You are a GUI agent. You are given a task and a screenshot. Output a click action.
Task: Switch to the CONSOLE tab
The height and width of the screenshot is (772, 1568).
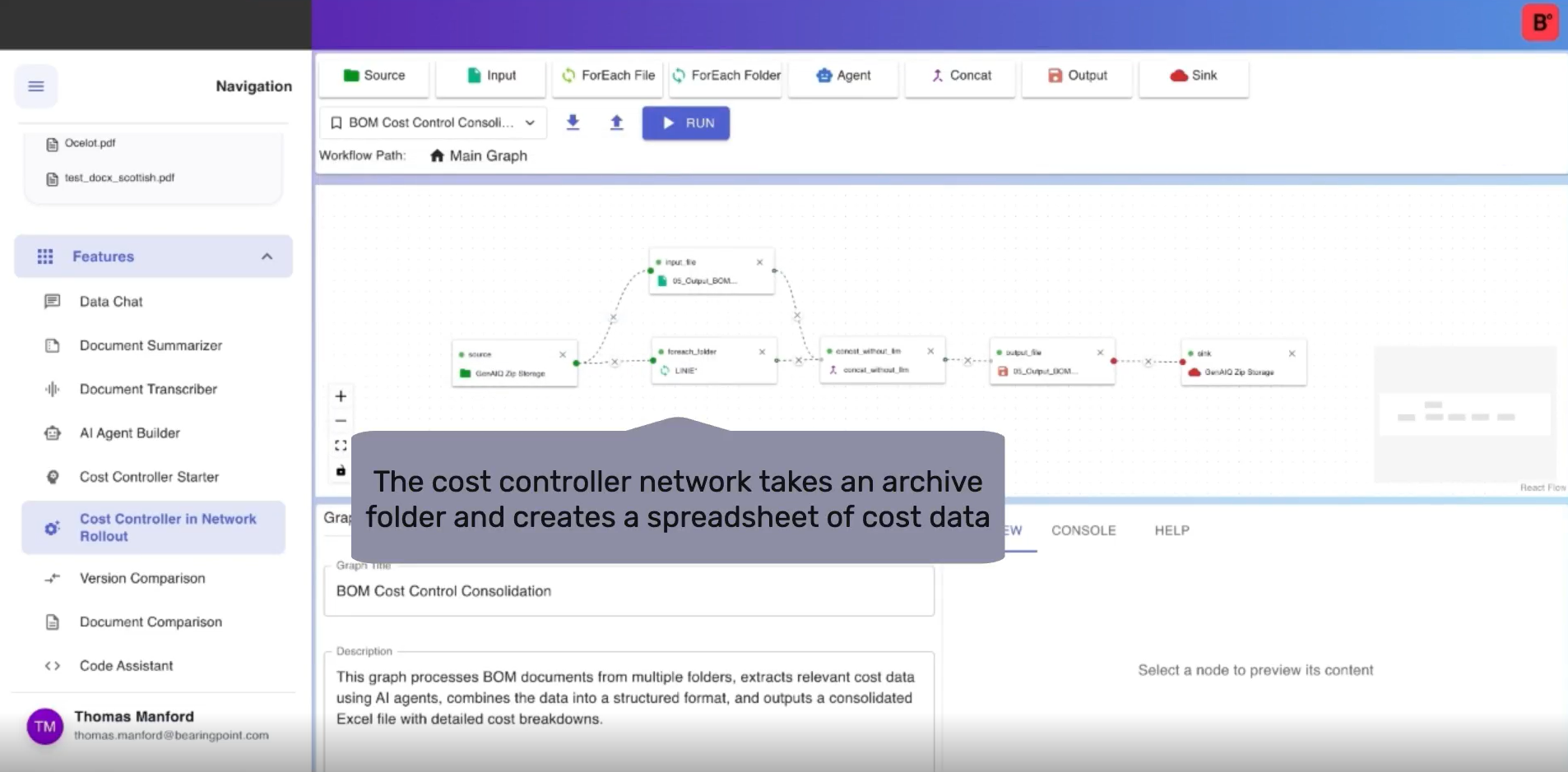(x=1083, y=531)
